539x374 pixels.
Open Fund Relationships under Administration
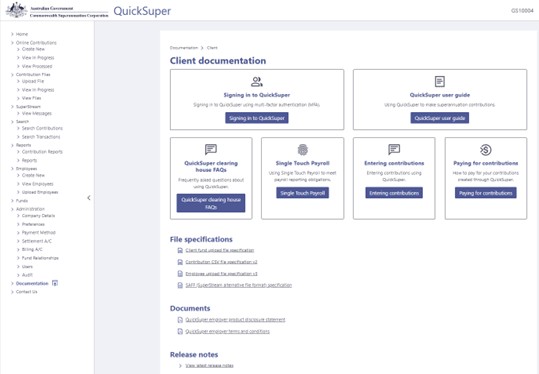pos(40,258)
